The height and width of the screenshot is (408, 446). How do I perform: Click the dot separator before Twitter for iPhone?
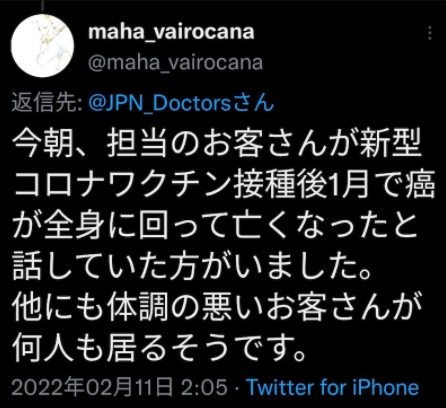click(237, 388)
